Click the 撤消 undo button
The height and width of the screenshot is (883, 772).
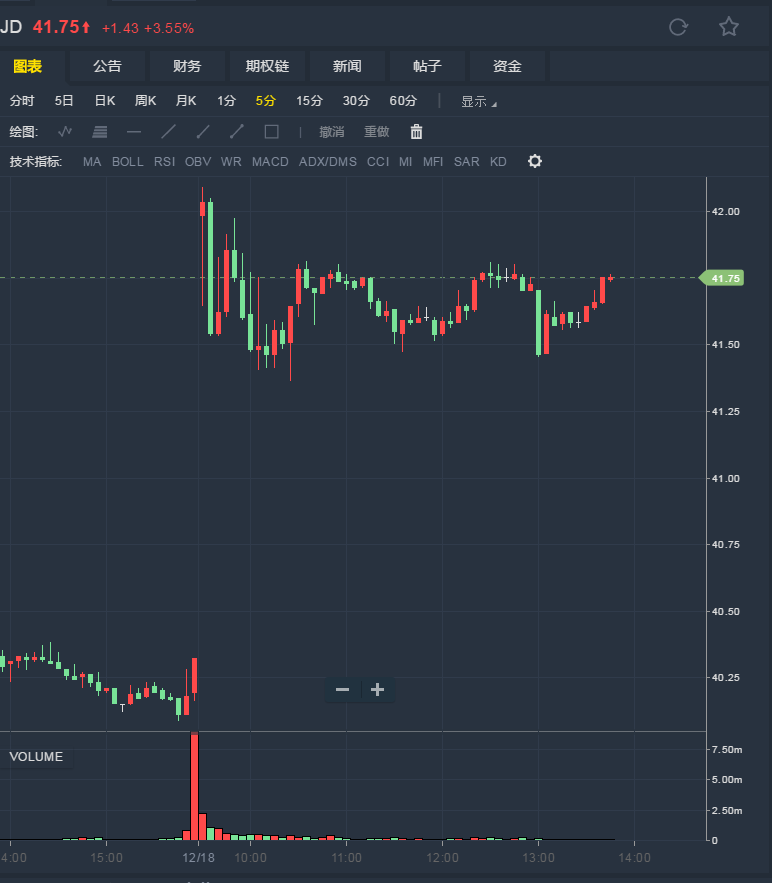pyautogui.click(x=332, y=132)
